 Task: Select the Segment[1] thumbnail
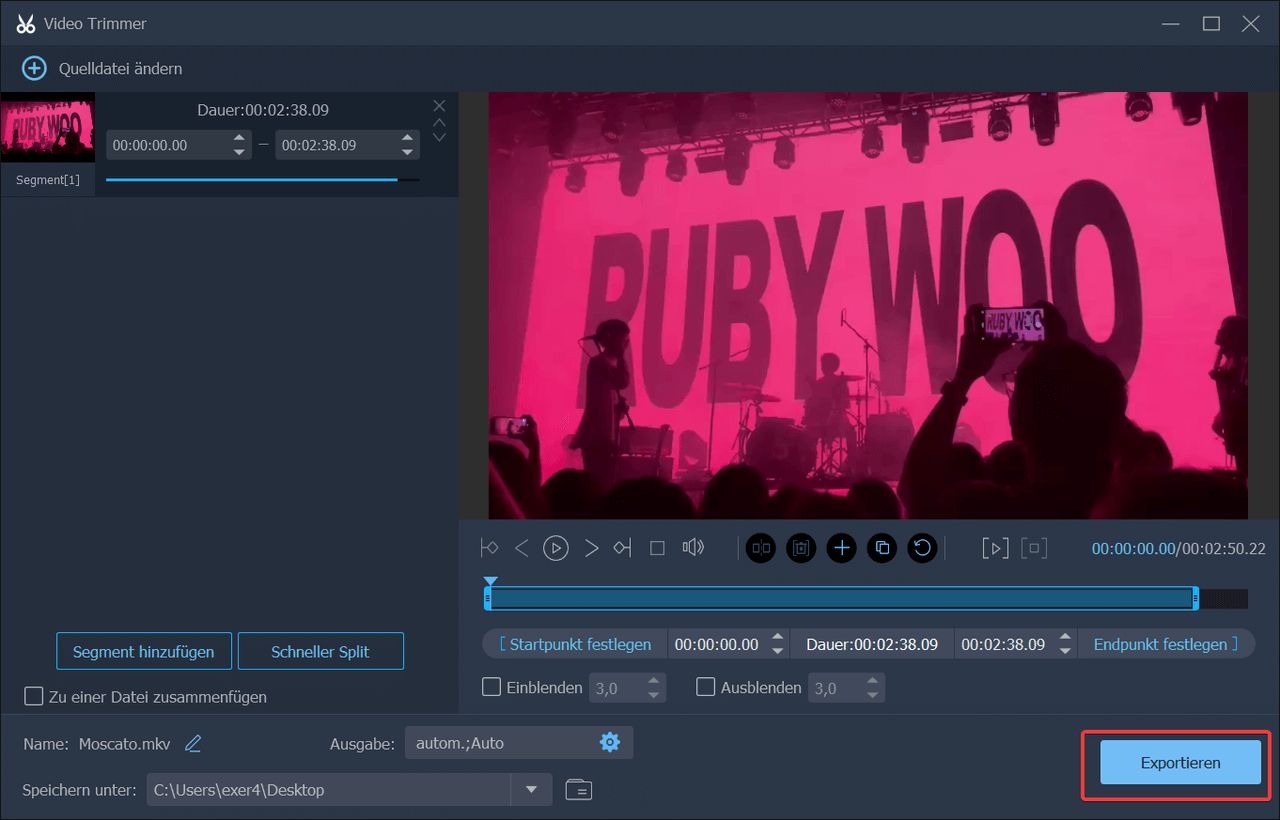(x=47, y=127)
